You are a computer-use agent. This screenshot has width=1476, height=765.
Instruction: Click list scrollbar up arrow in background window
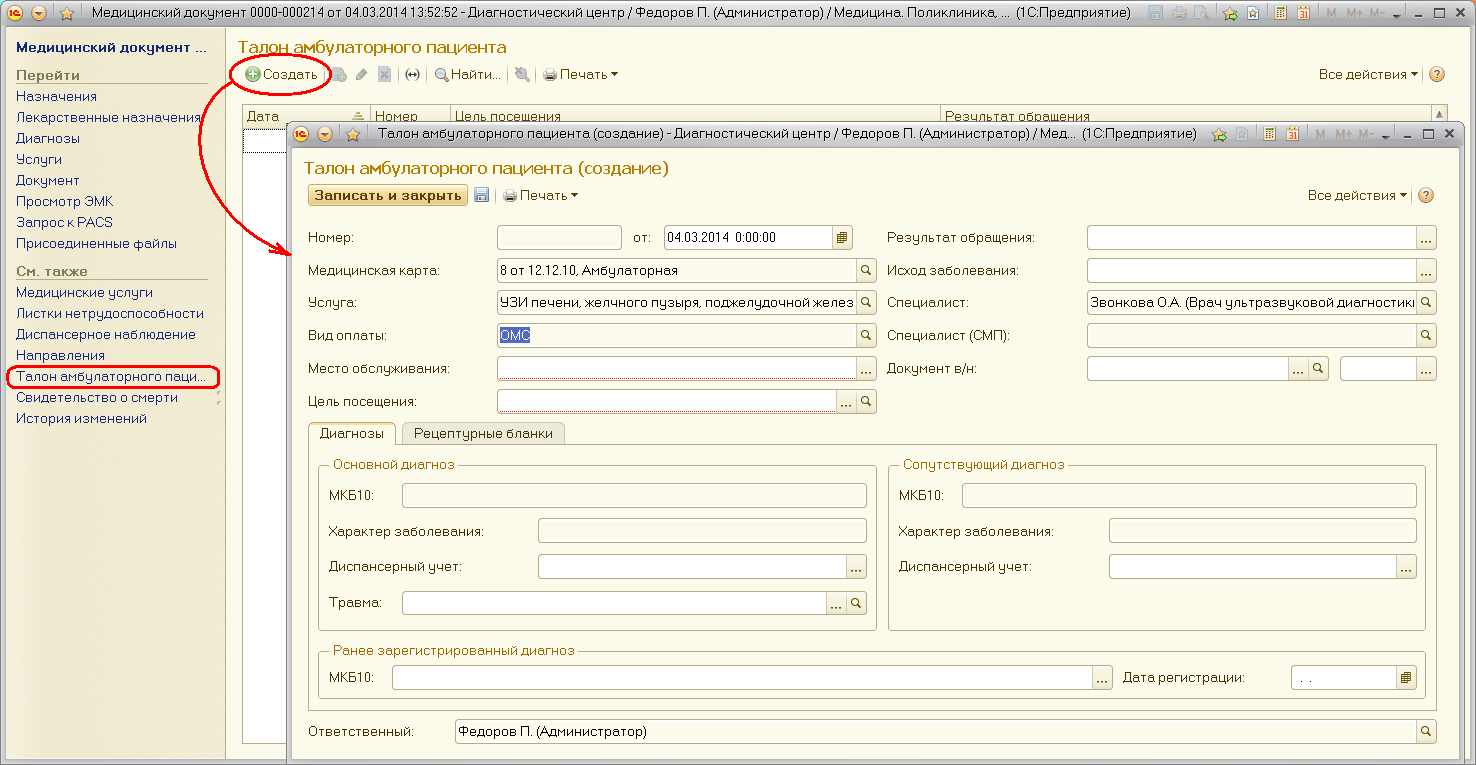point(1440,115)
